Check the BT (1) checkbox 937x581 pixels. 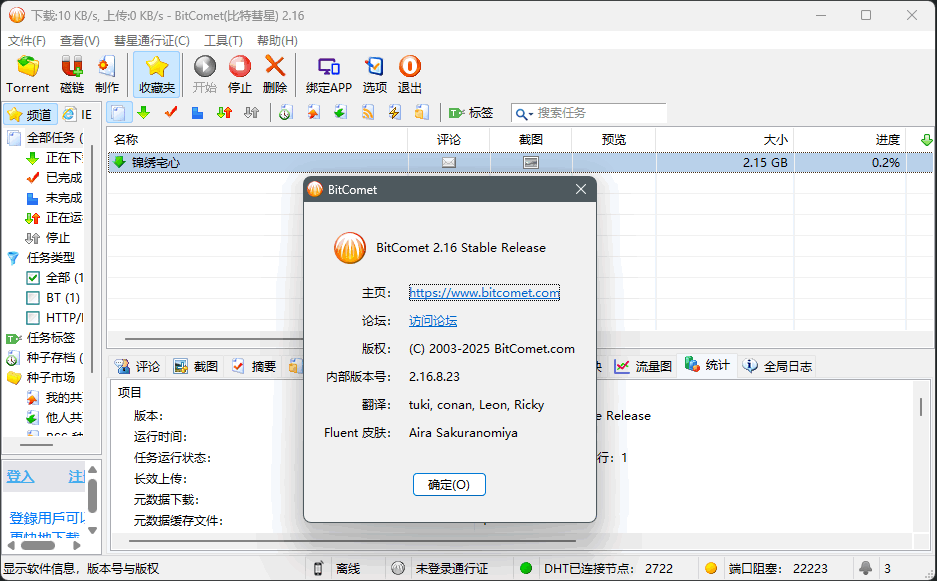pyautogui.click(x=33, y=298)
